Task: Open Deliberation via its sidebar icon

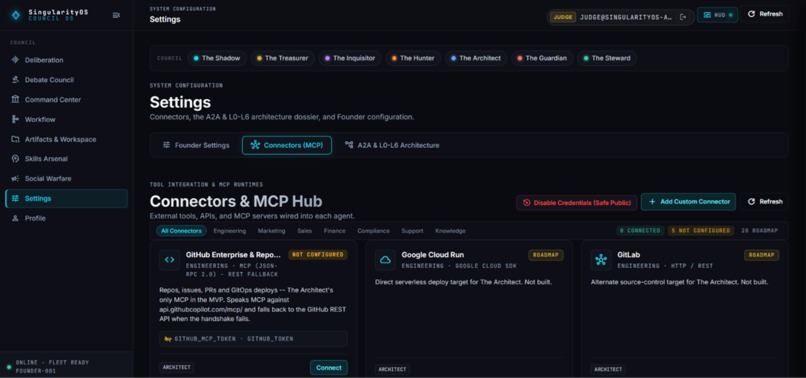Action: click(15, 60)
